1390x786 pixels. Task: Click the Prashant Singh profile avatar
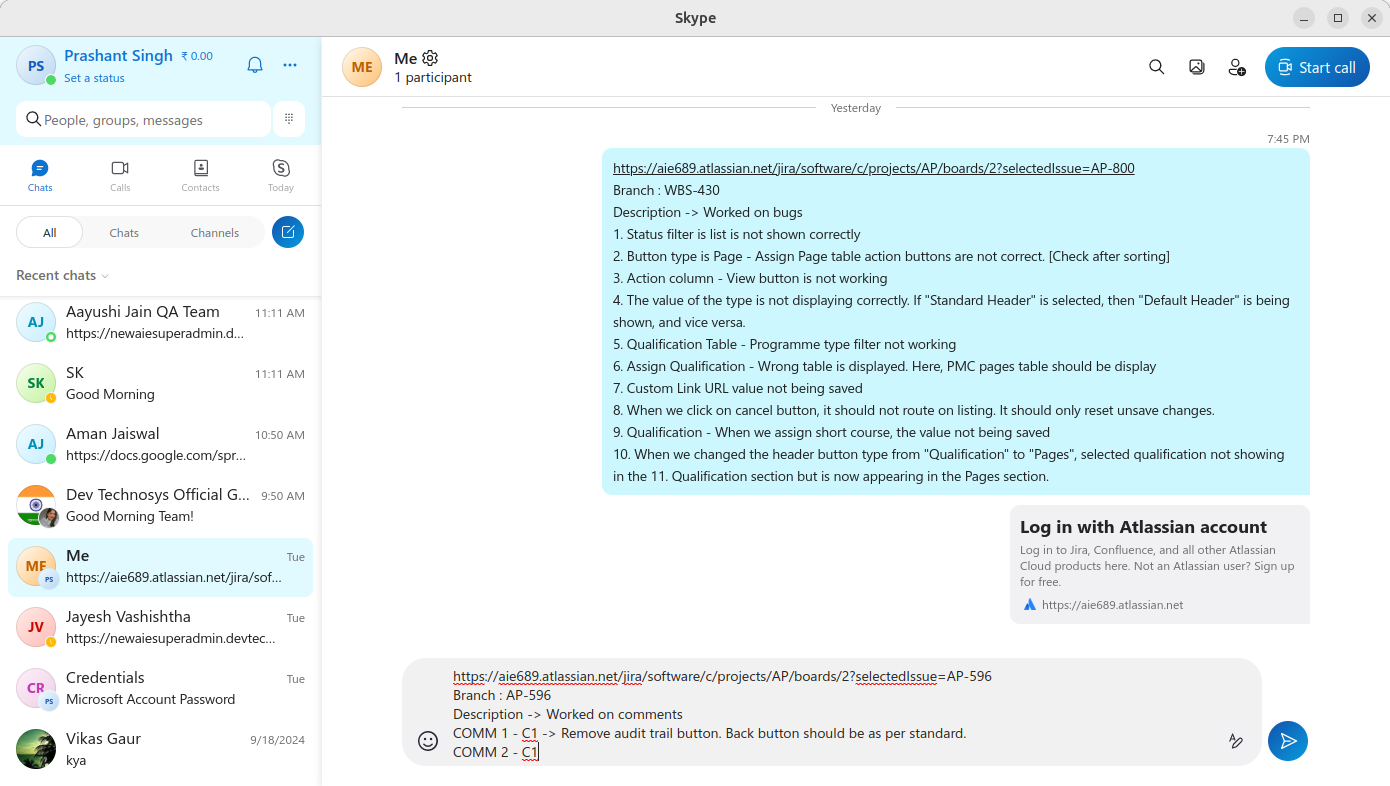(36, 66)
